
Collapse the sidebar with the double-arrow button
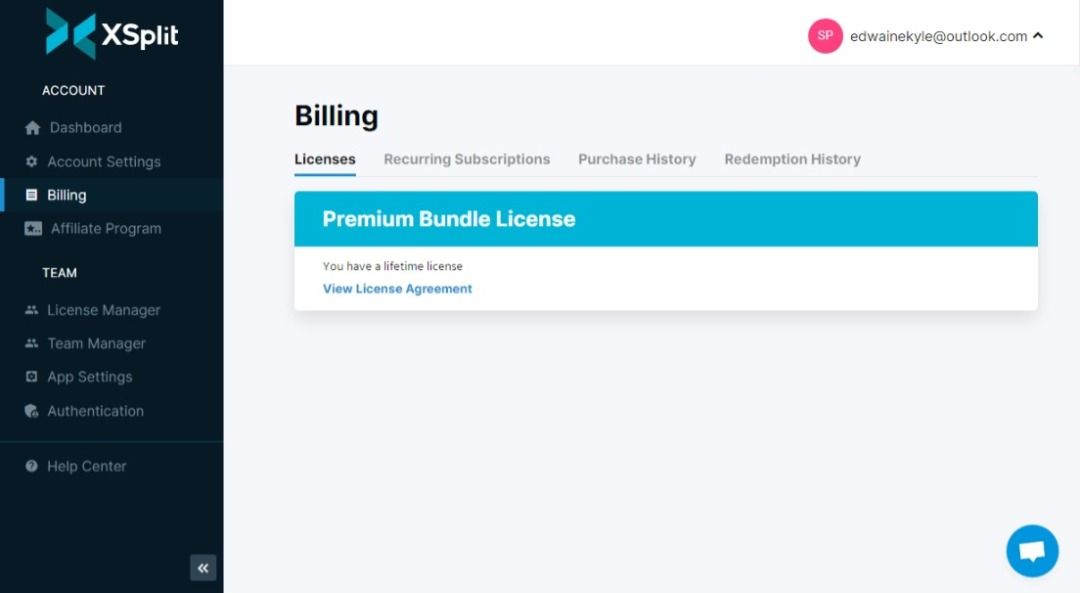203,567
